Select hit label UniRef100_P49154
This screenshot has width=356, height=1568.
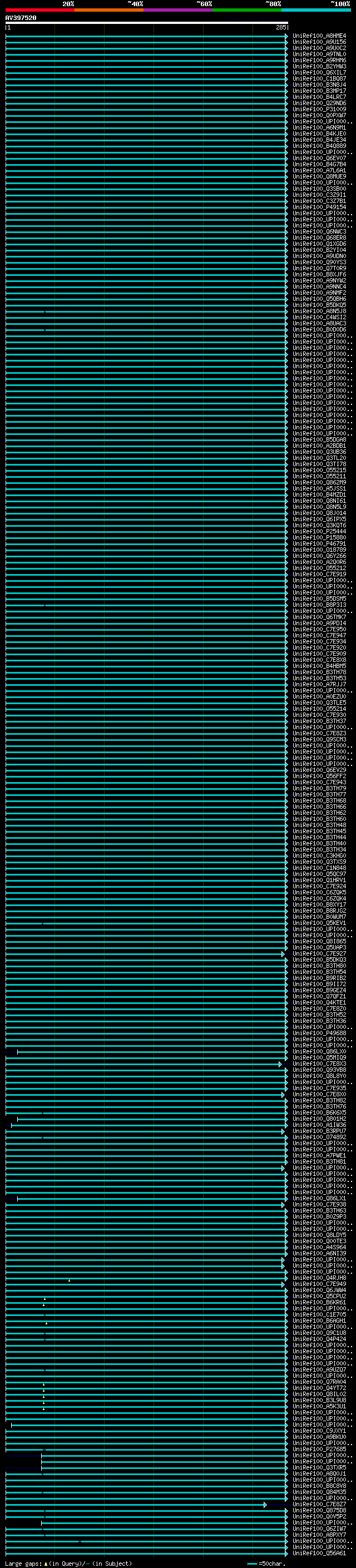tap(319, 207)
